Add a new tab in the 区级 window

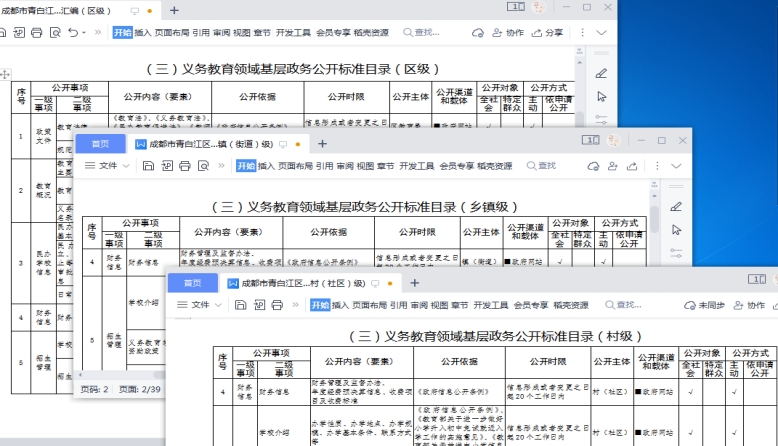[174, 10]
